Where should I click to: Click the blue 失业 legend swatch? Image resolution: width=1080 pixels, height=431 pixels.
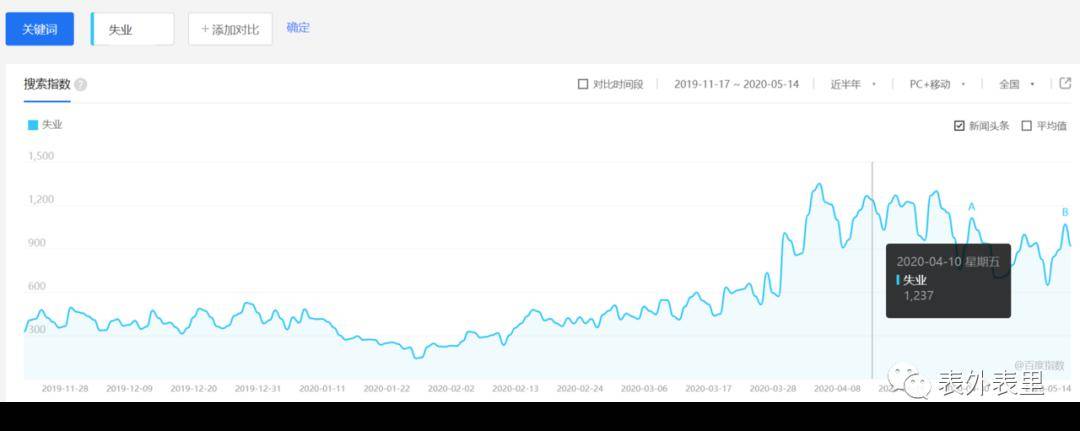click(33, 125)
